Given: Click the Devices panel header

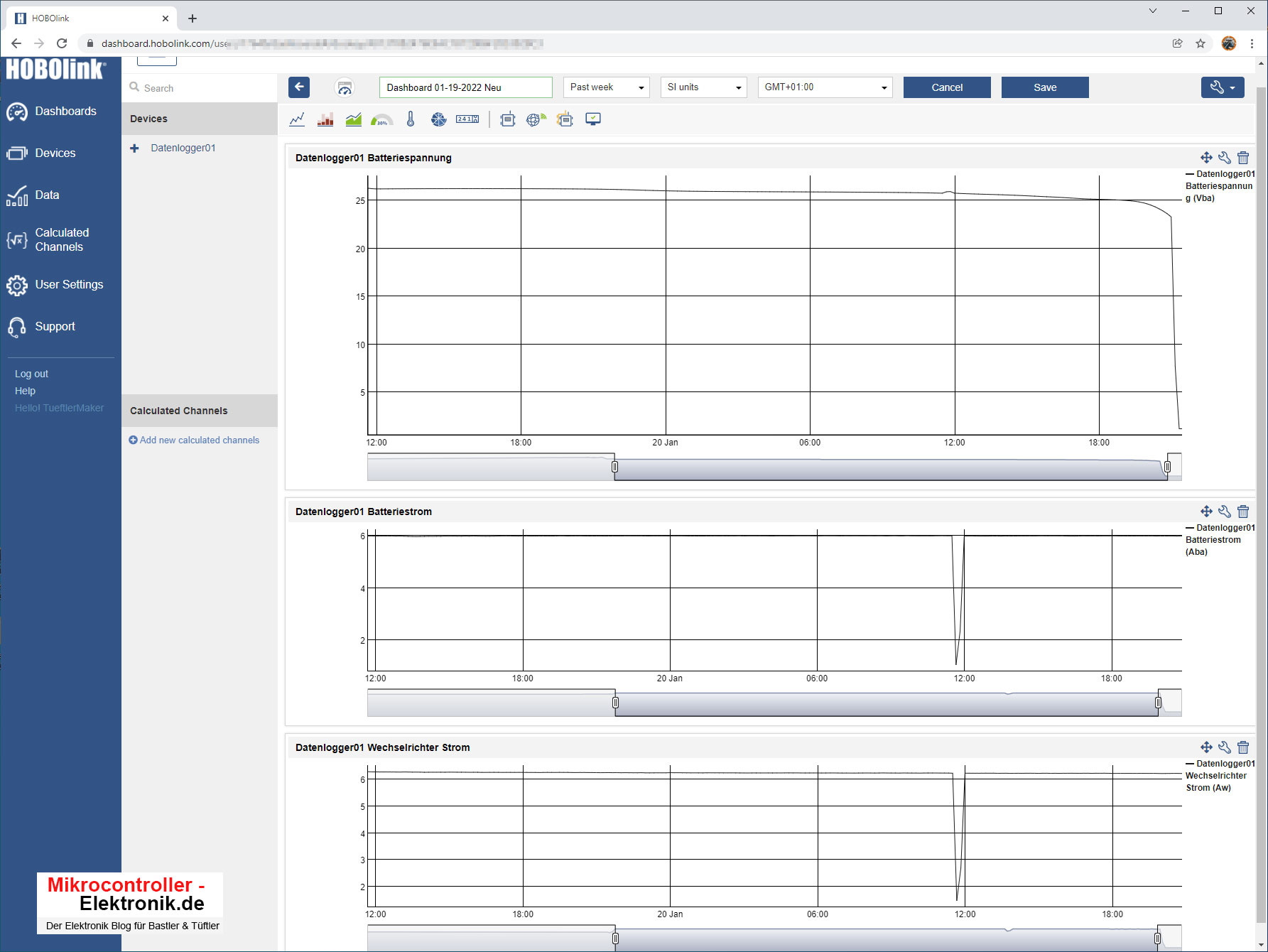Looking at the screenshot, I should pyautogui.click(x=200, y=119).
